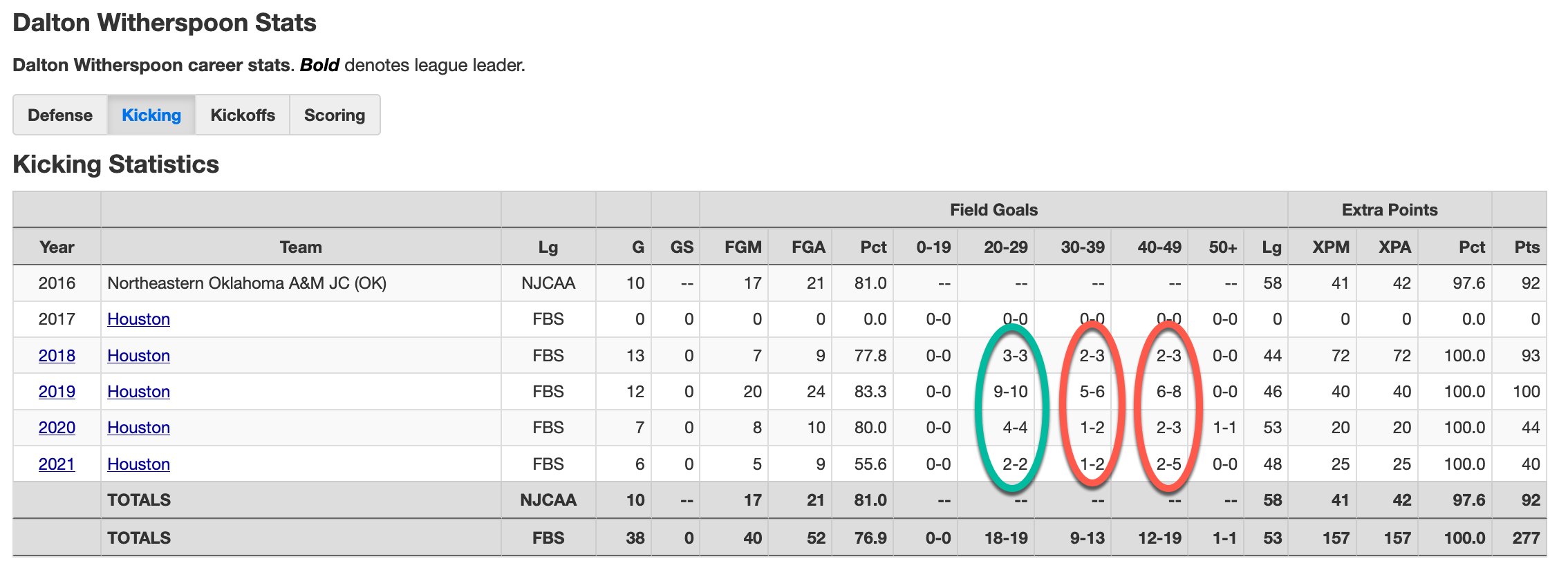Open the 2020 season link
This screenshot has height=561, width=1568.
[x=57, y=427]
